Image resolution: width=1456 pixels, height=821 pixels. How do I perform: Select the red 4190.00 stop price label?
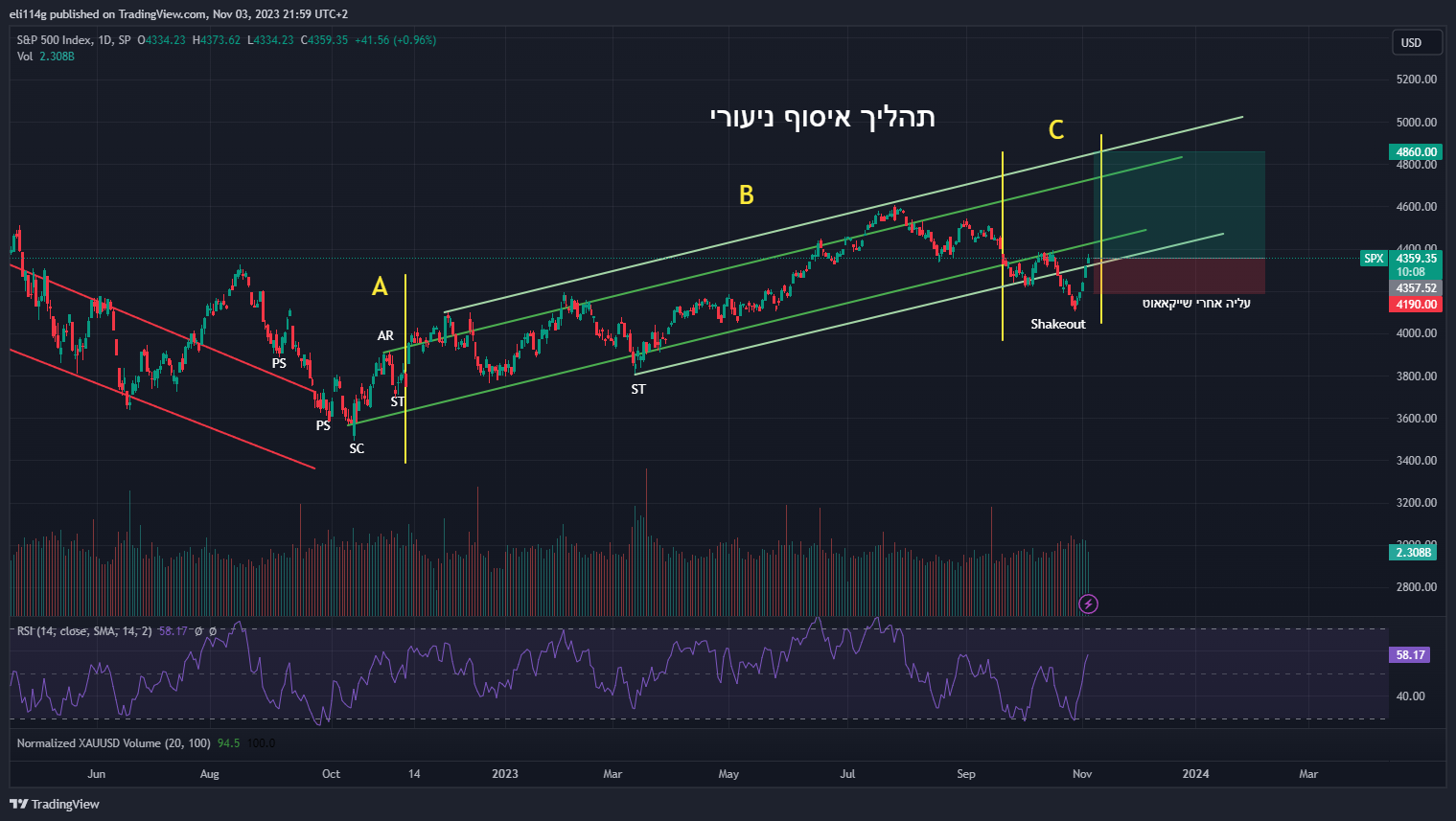pyautogui.click(x=1416, y=305)
